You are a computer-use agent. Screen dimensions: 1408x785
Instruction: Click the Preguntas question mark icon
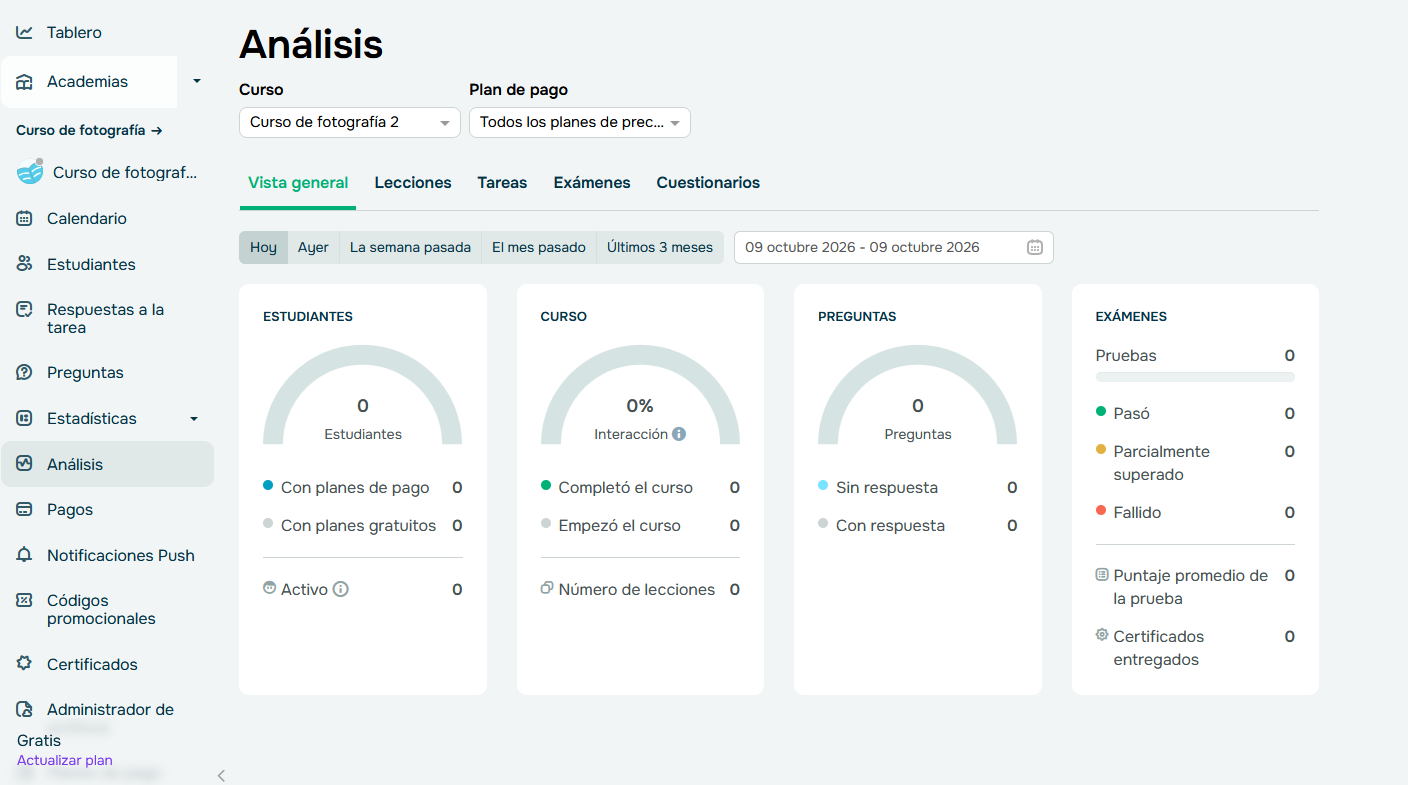tap(25, 373)
